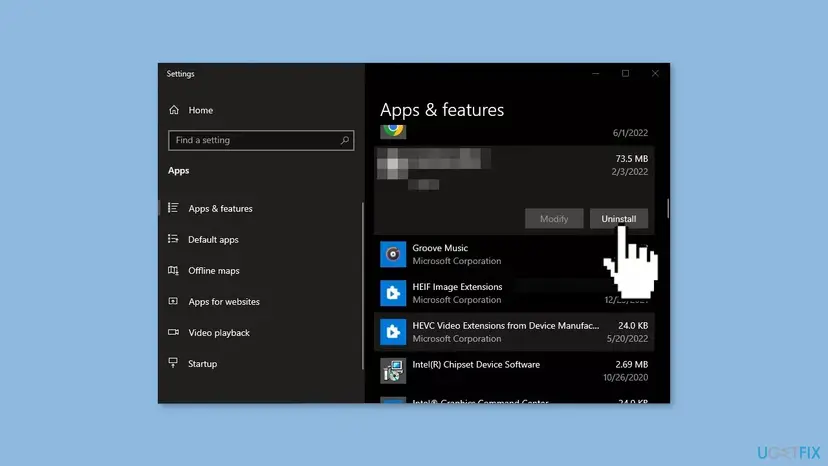Viewport: 828px width, 466px height.
Task: Select the Groove Music entry
Action: (514, 254)
